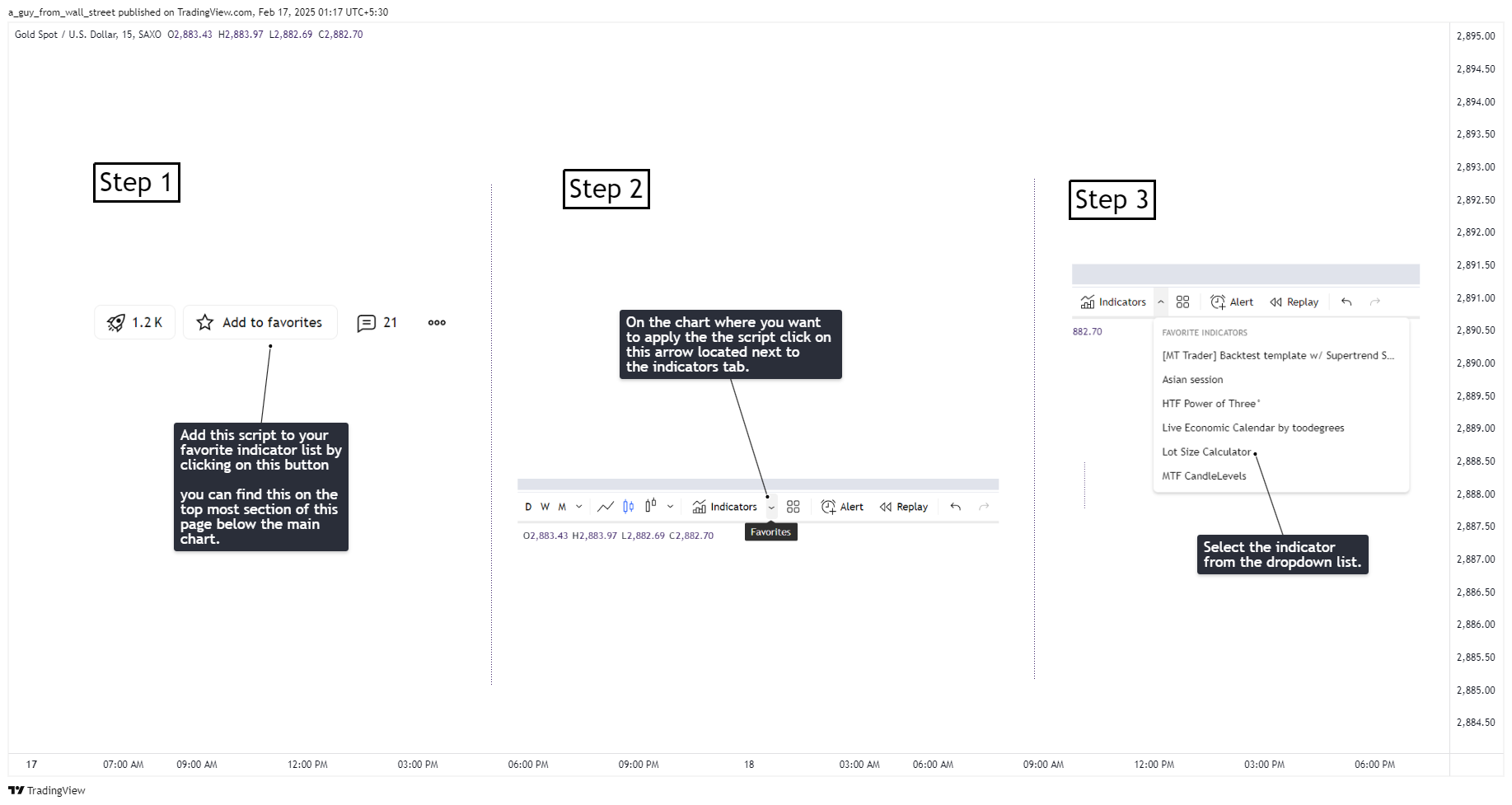Collapse the favorites up-chevron in Step 3
1512x805 pixels.
[1161, 302]
